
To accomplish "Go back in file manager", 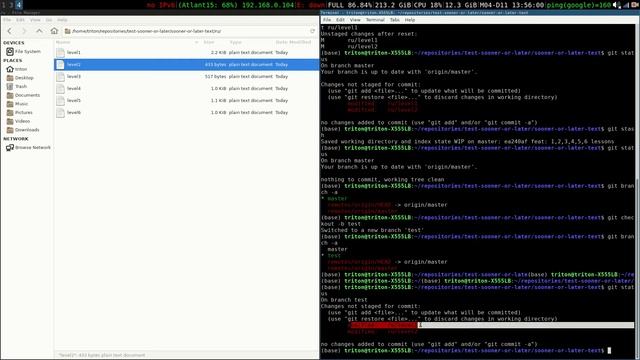I will (10, 31).
